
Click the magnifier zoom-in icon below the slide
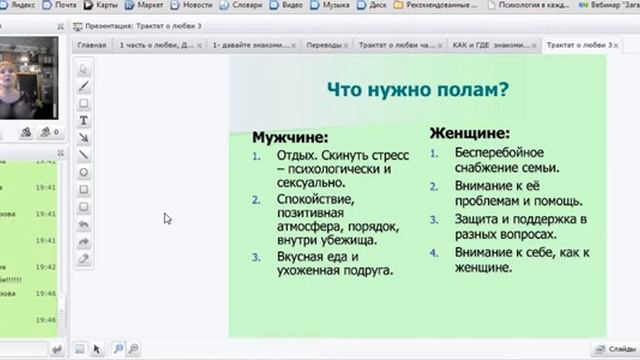coord(118,349)
